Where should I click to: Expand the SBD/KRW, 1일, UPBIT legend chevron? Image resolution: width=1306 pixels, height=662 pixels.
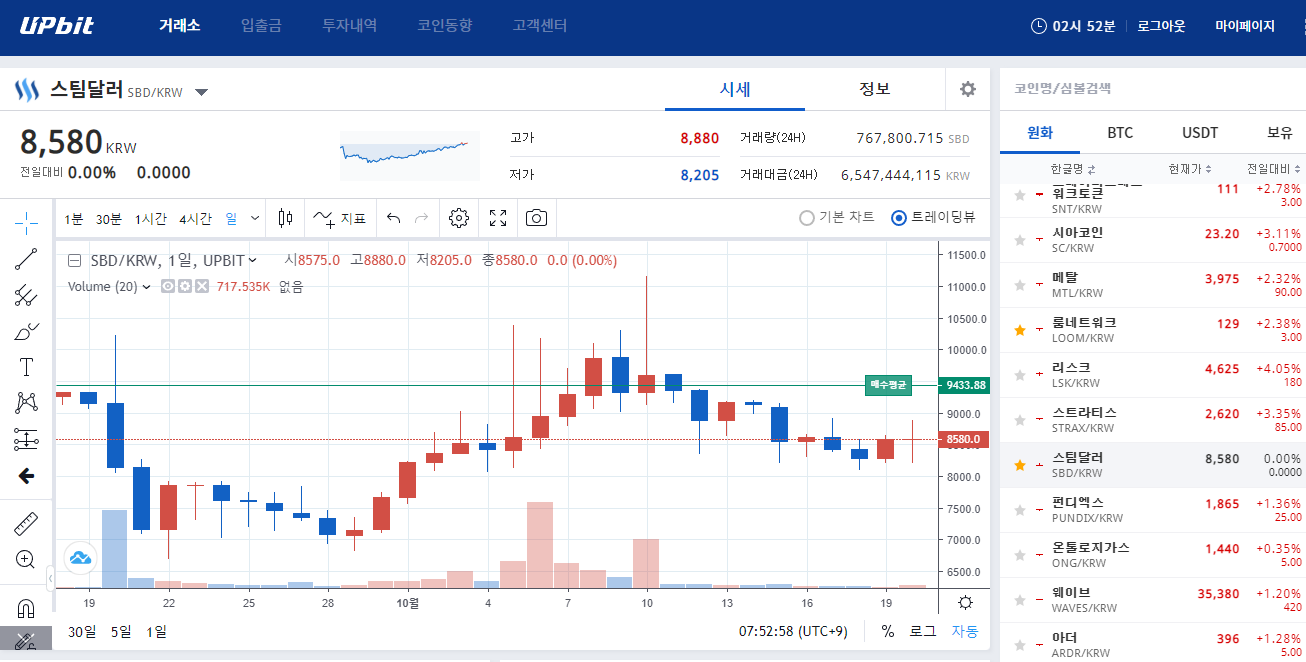(252, 260)
